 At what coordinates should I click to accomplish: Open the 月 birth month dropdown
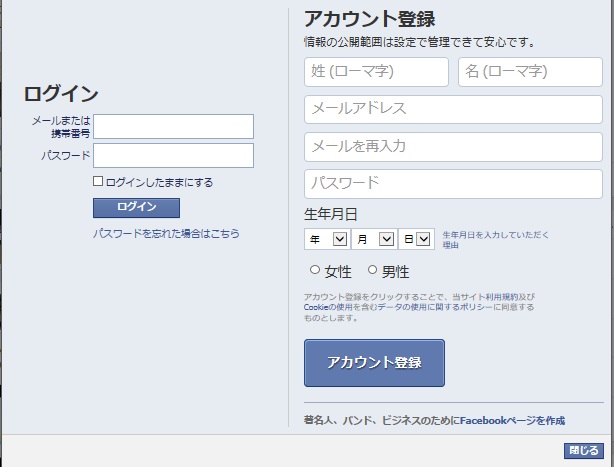374,239
